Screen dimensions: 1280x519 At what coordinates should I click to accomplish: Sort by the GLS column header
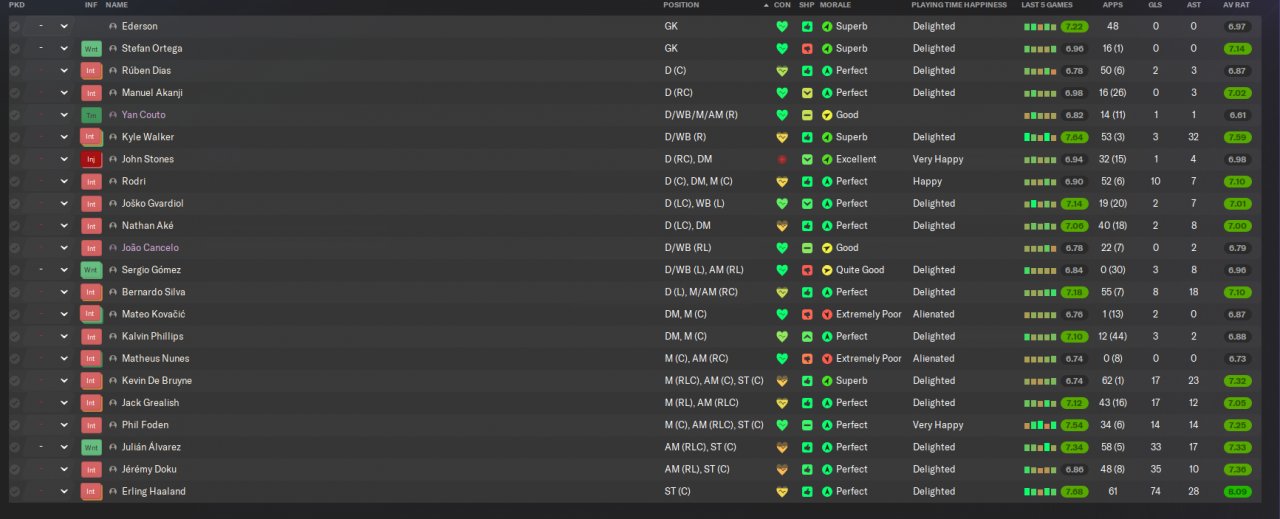coord(1155,5)
